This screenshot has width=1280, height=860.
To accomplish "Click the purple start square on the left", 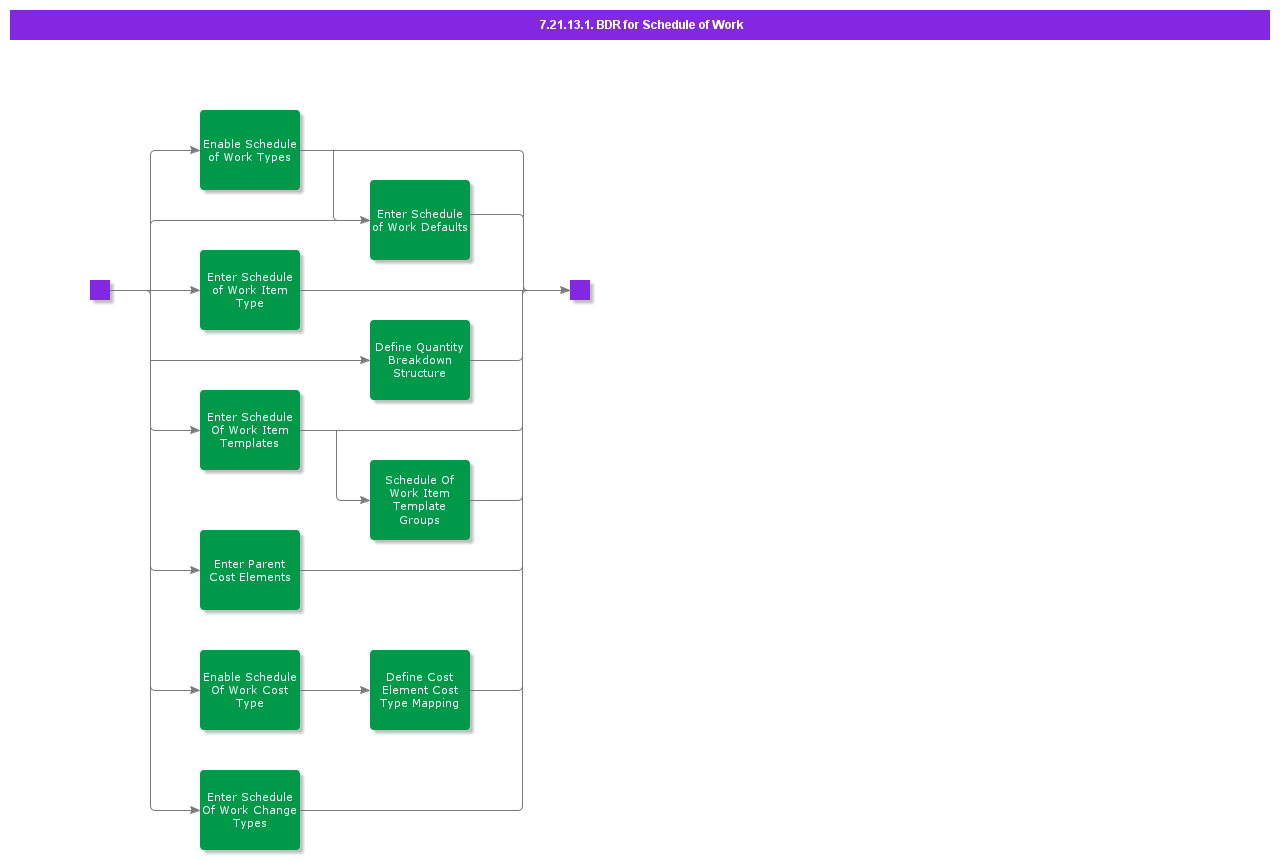I will pos(100,290).
